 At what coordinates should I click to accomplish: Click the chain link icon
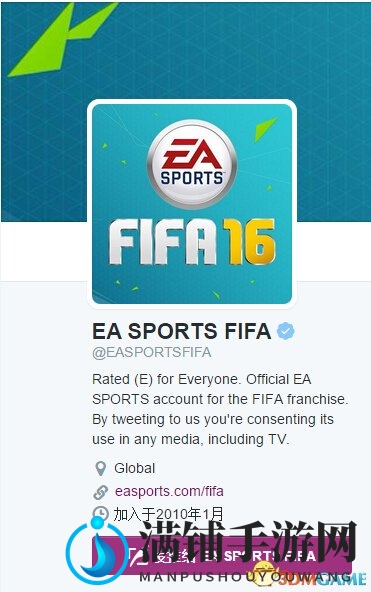tap(100, 492)
